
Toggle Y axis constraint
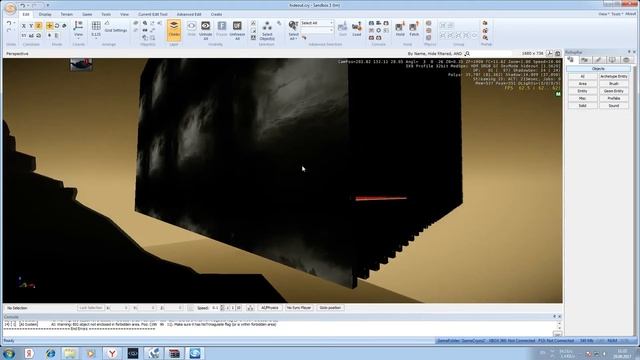[31, 26]
